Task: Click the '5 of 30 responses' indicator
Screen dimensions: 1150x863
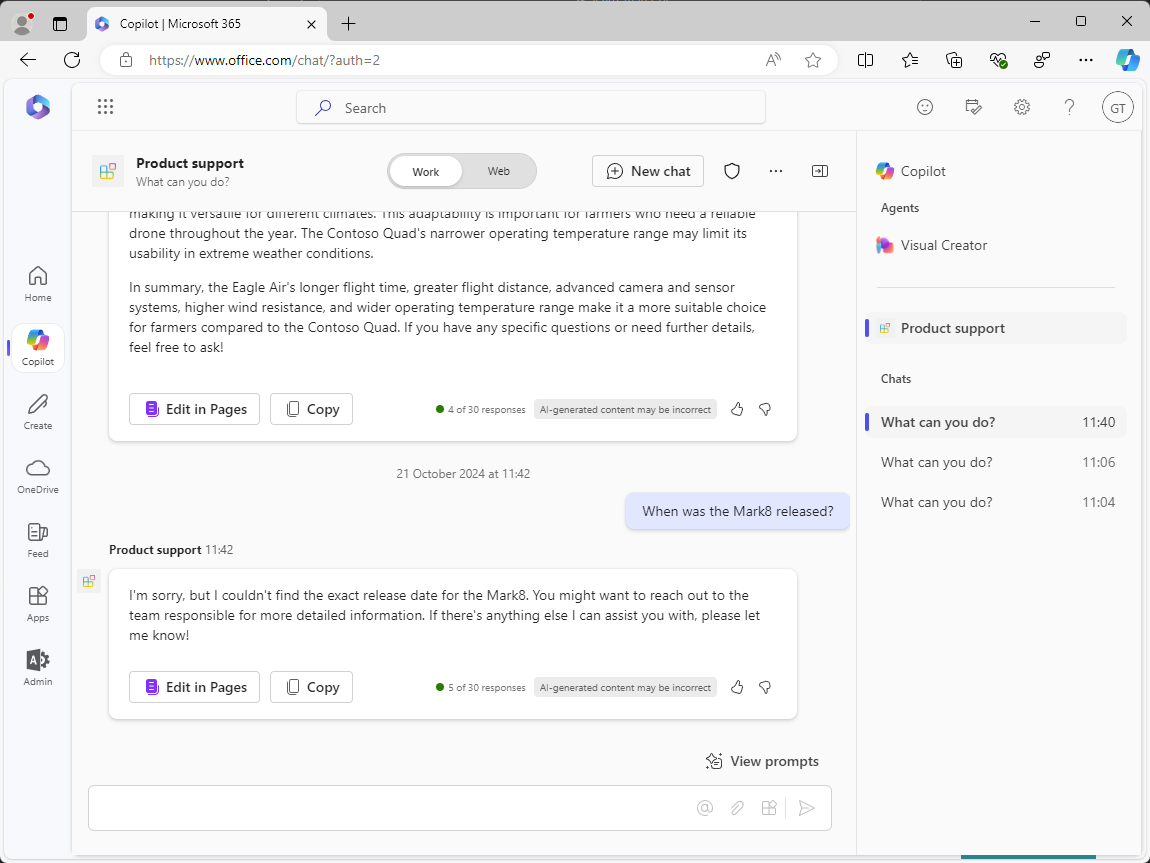Action: (x=480, y=687)
